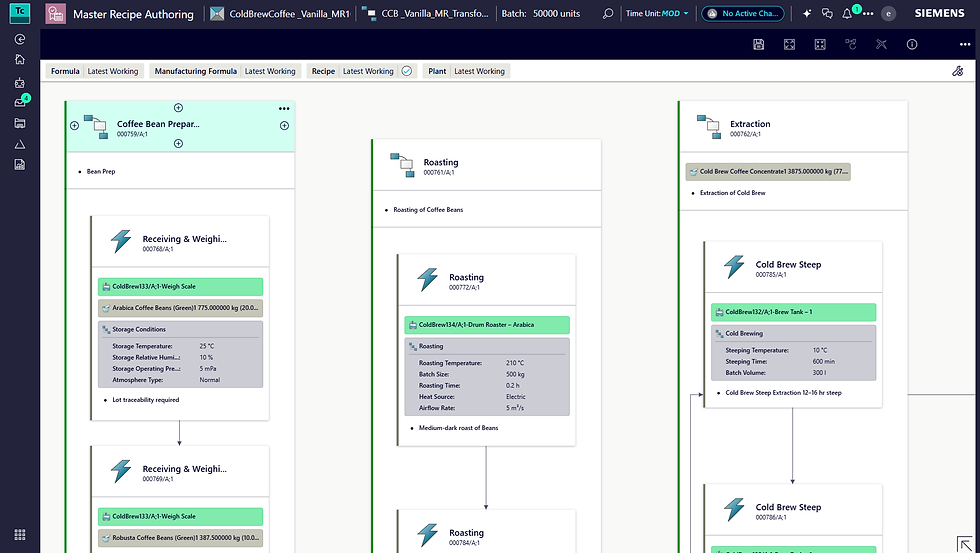Click the Recipe checkmark status toggle
This screenshot has width=980, height=553.
click(x=407, y=71)
